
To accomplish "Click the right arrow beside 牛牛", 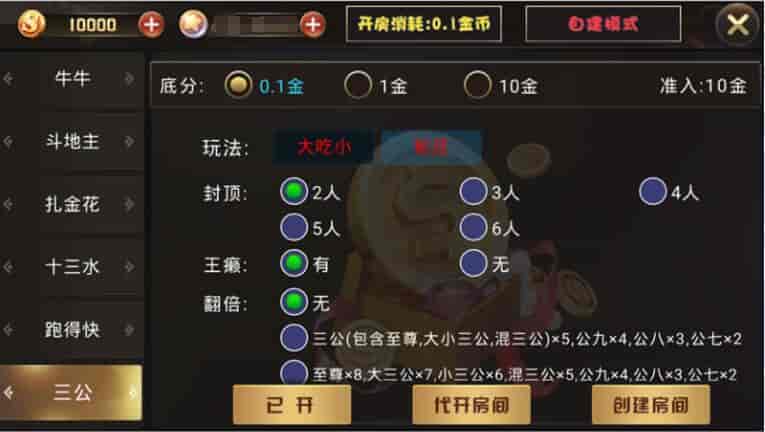I will coord(129,79).
